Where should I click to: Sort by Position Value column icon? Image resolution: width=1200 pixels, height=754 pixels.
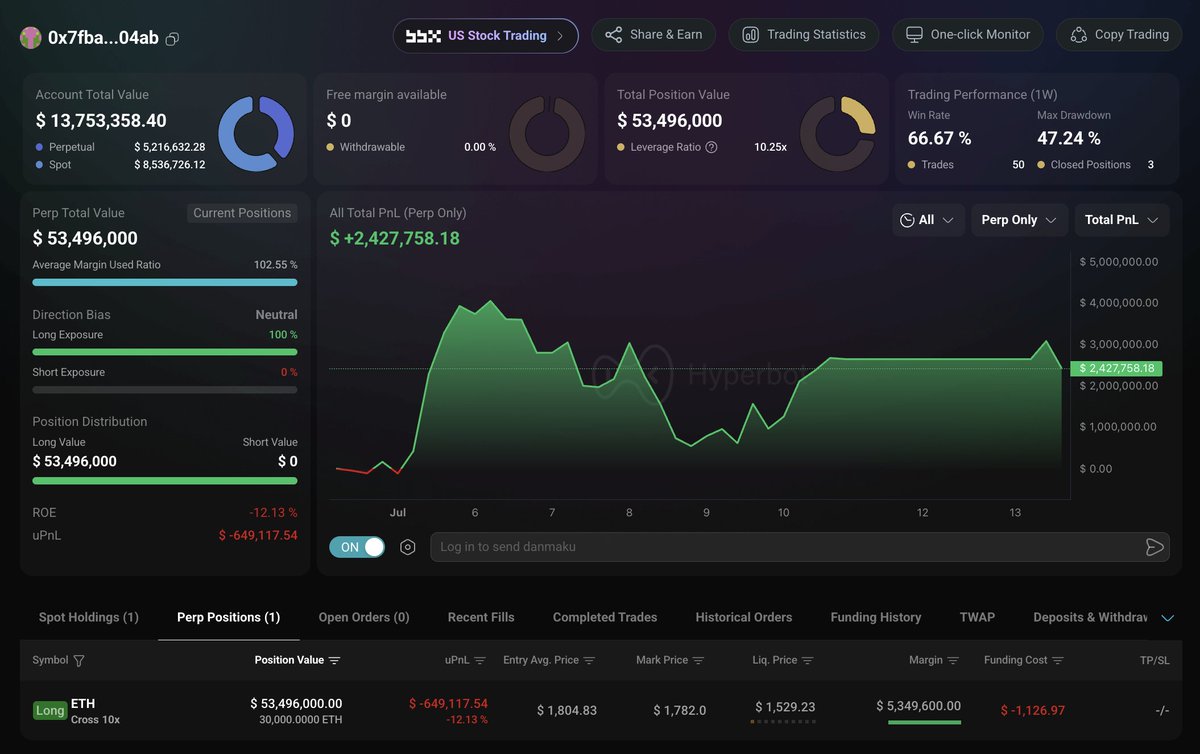click(x=335, y=661)
